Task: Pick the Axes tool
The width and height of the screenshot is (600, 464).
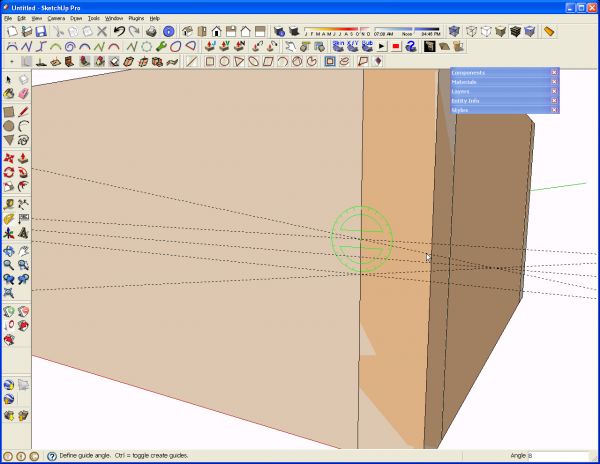Action: [9, 233]
